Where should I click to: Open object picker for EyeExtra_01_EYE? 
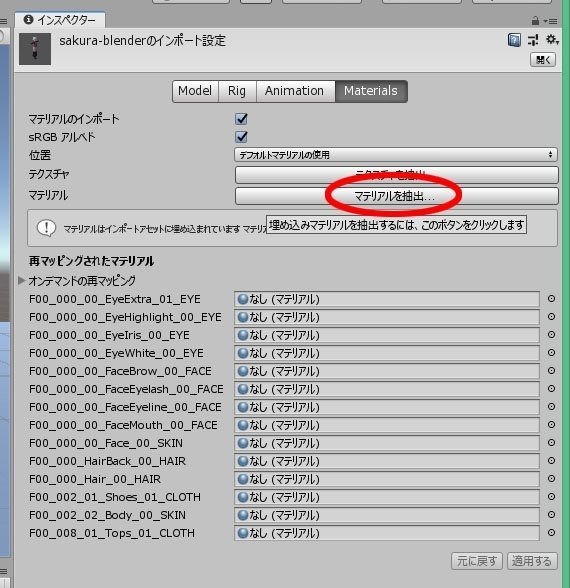point(551,299)
